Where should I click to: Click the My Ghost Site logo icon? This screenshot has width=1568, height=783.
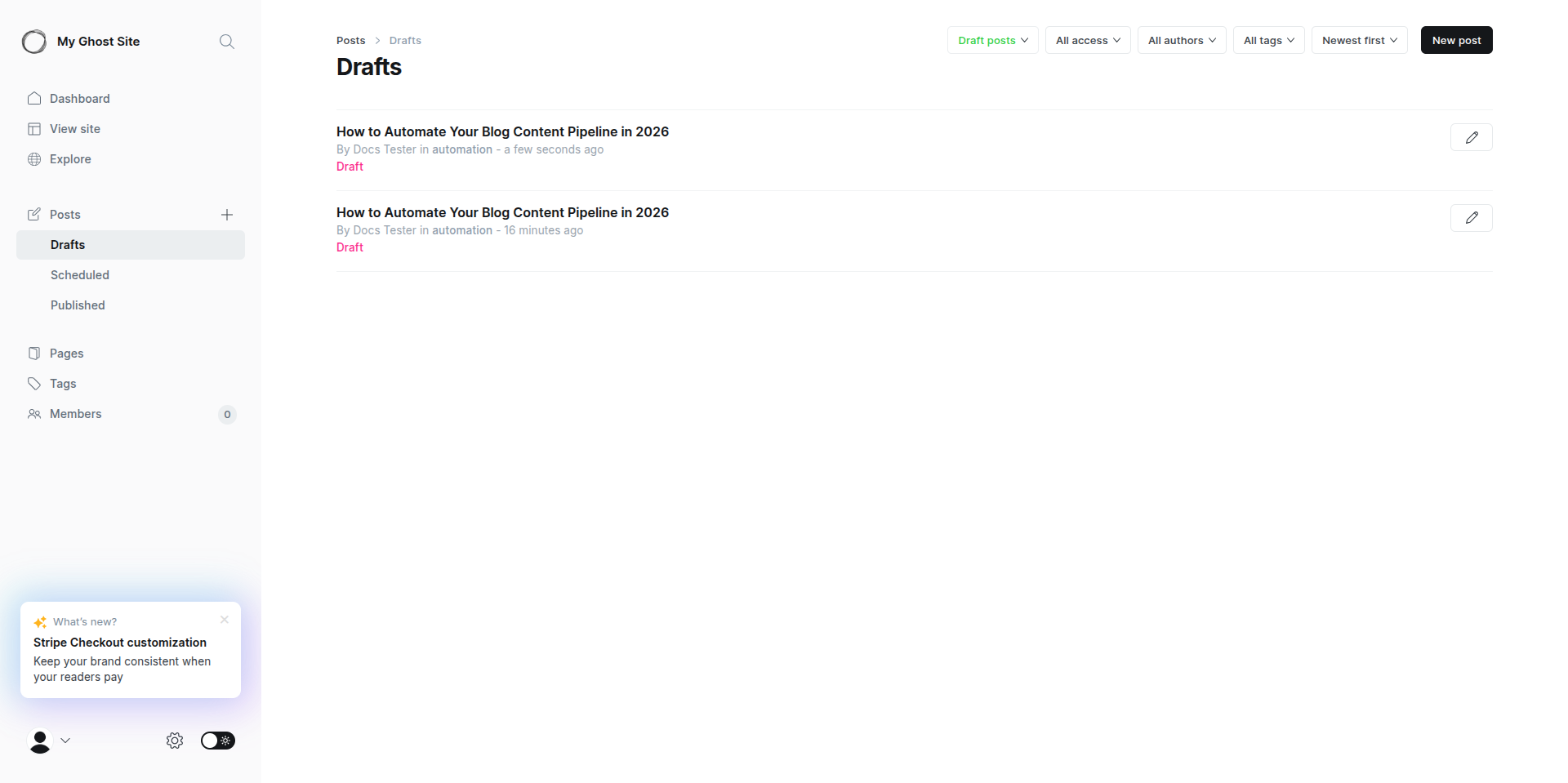coord(34,42)
